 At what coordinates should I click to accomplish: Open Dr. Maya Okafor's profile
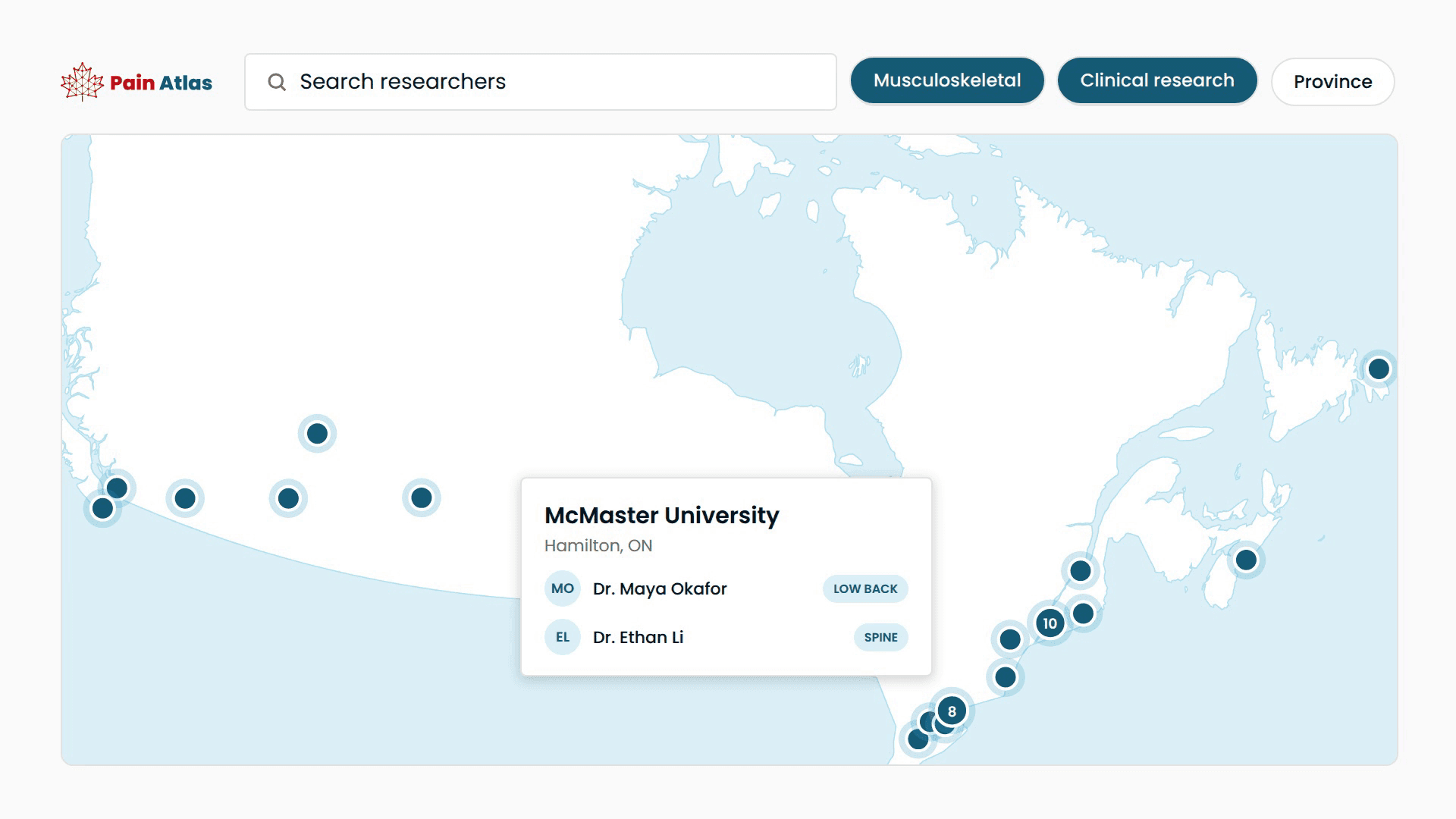[660, 588]
